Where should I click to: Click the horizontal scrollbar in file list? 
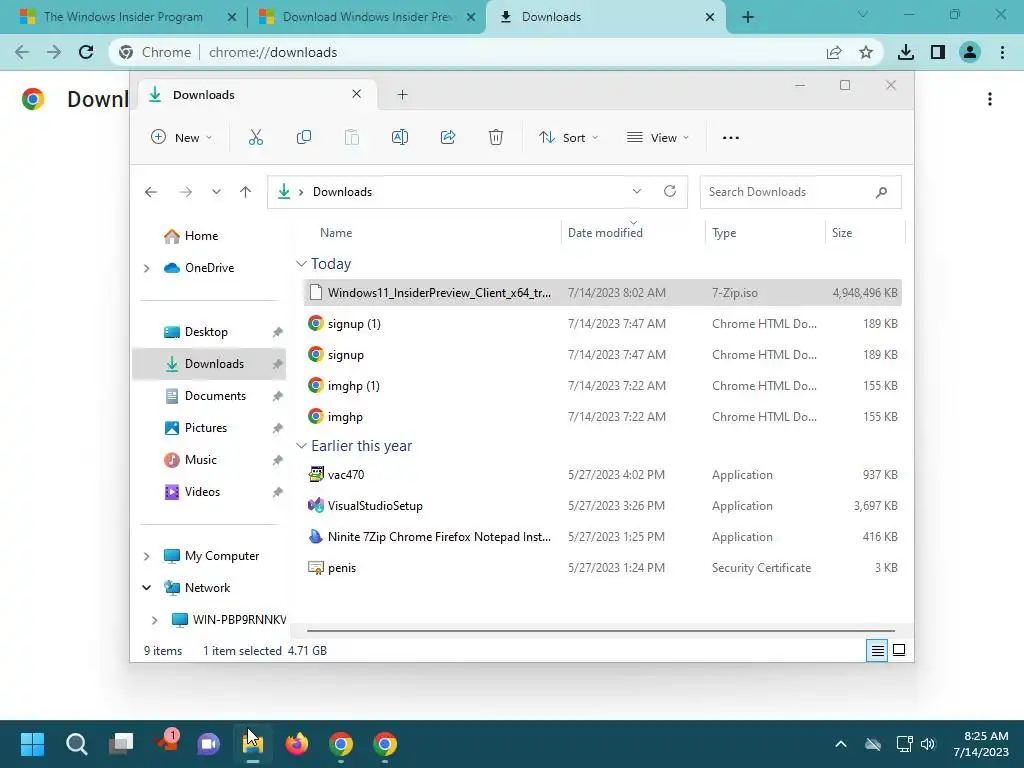pos(600,631)
